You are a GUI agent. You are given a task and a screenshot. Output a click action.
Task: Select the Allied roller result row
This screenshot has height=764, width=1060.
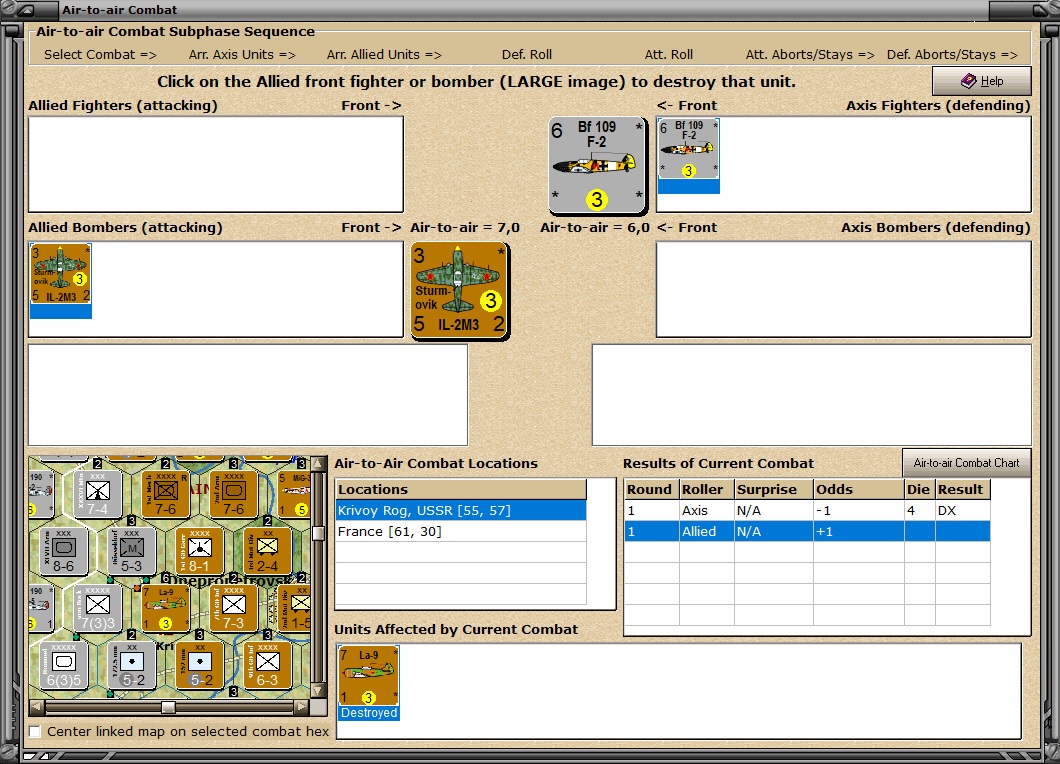tap(807, 531)
